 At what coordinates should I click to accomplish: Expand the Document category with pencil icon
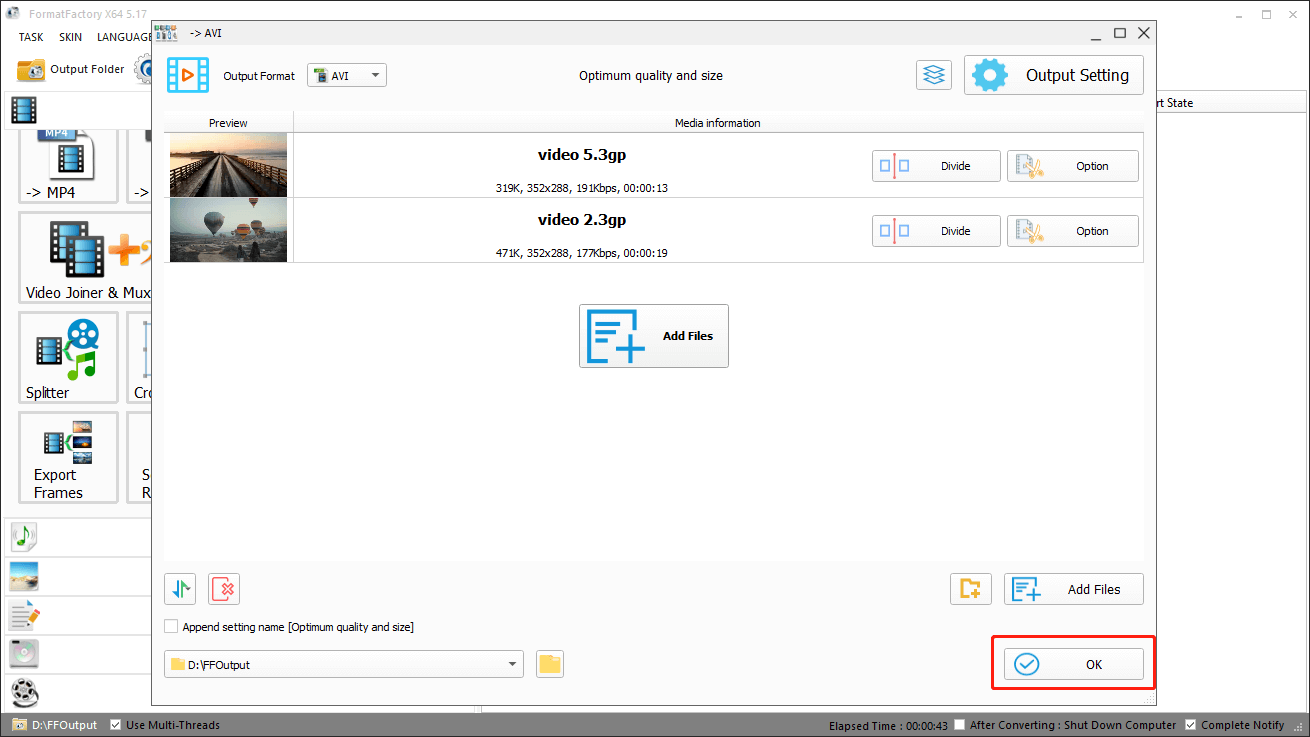pyautogui.click(x=24, y=615)
